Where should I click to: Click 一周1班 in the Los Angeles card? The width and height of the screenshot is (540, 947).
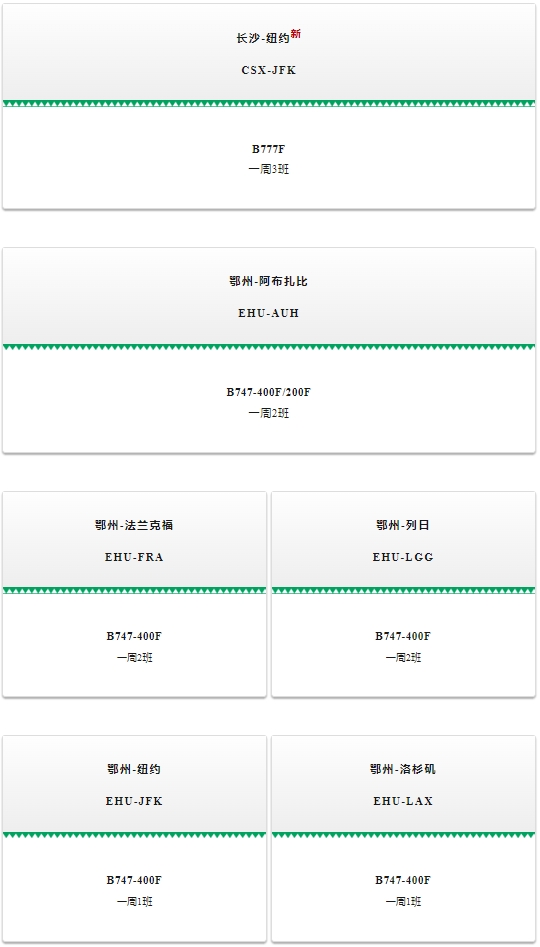point(403,901)
